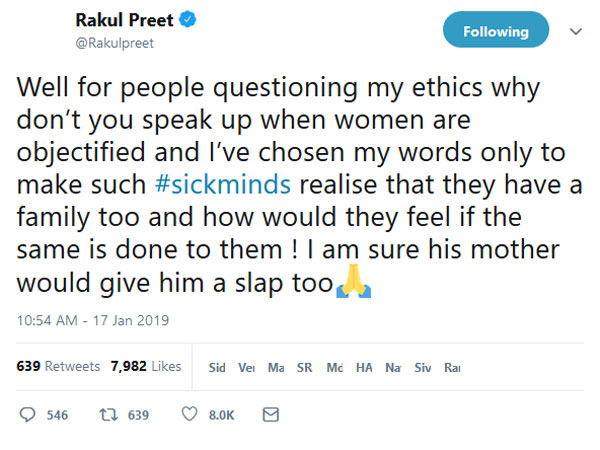Click the Siv liker avatar

pos(422,368)
